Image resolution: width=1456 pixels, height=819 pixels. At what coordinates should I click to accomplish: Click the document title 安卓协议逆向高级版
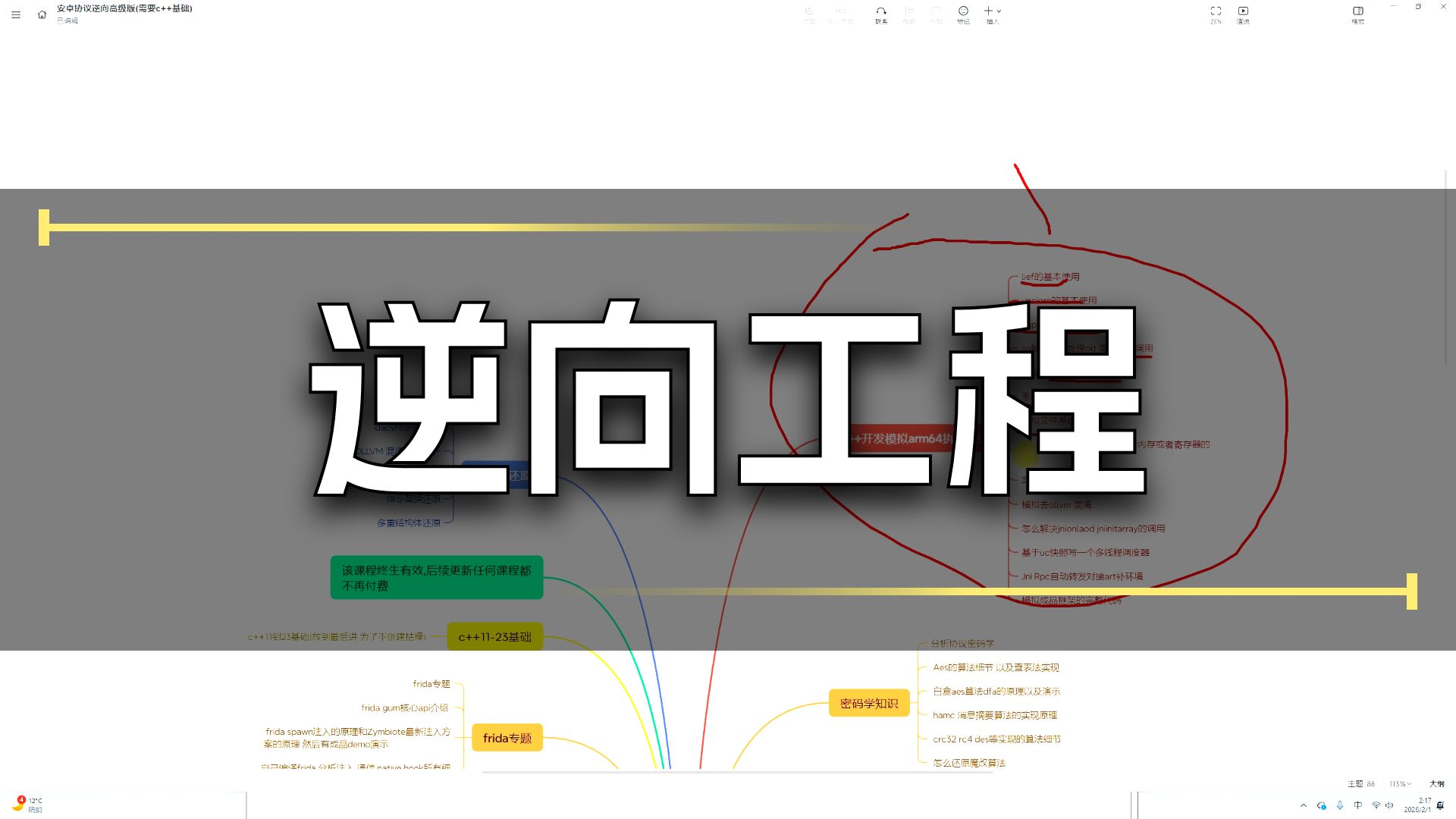tap(124, 8)
